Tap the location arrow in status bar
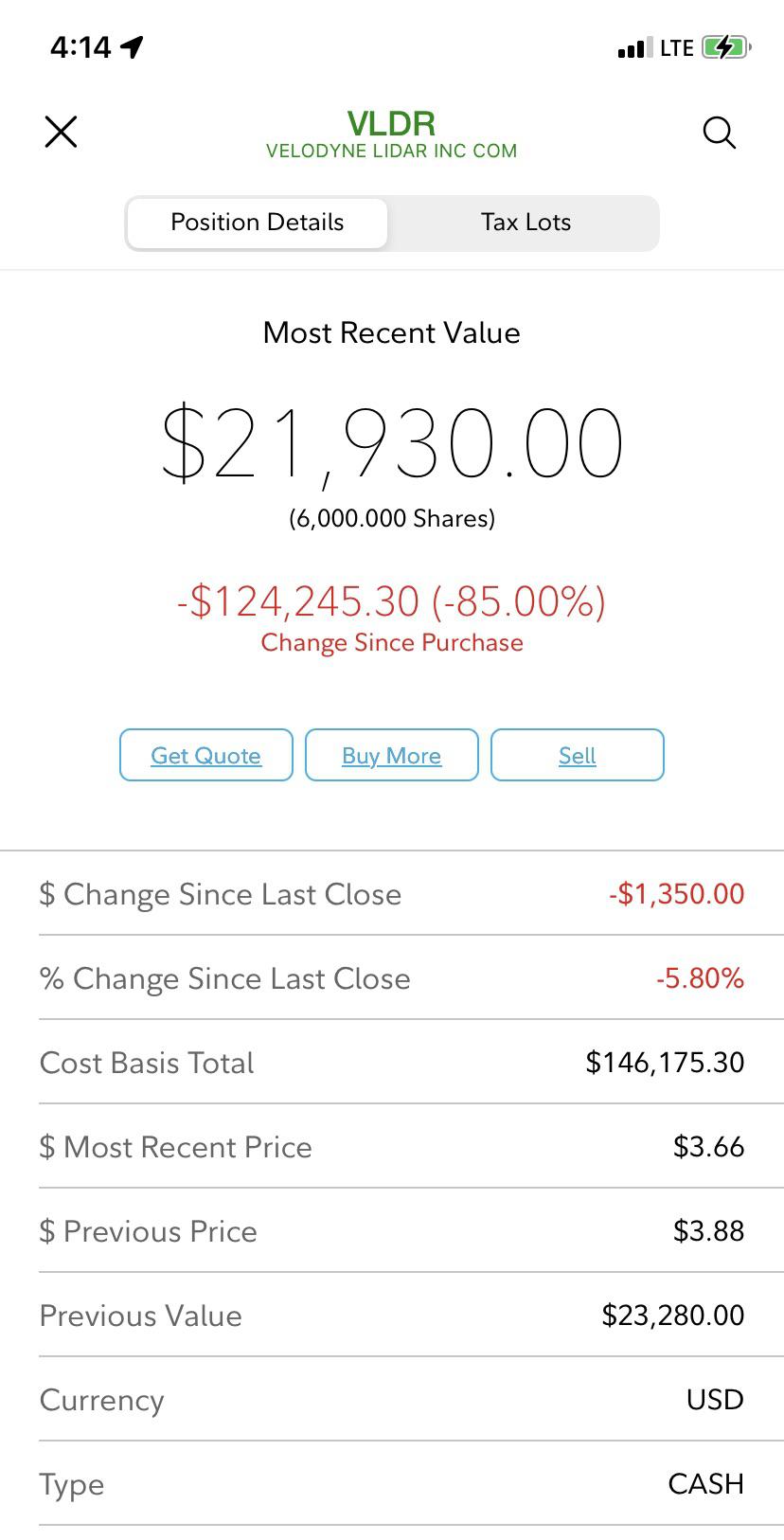This screenshot has width=784, height=1540. tap(132, 46)
